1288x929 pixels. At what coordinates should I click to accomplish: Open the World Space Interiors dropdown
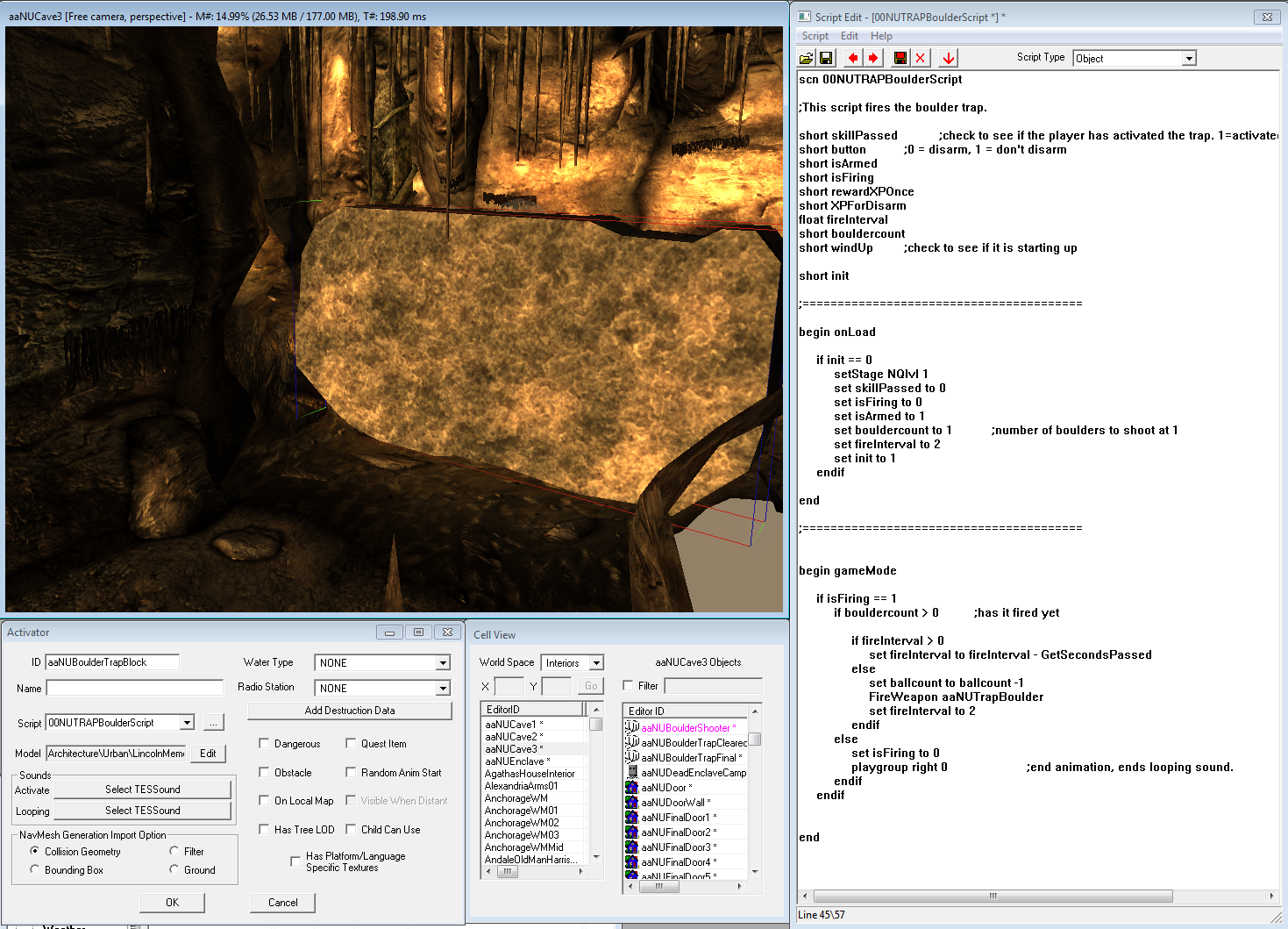(596, 663)
